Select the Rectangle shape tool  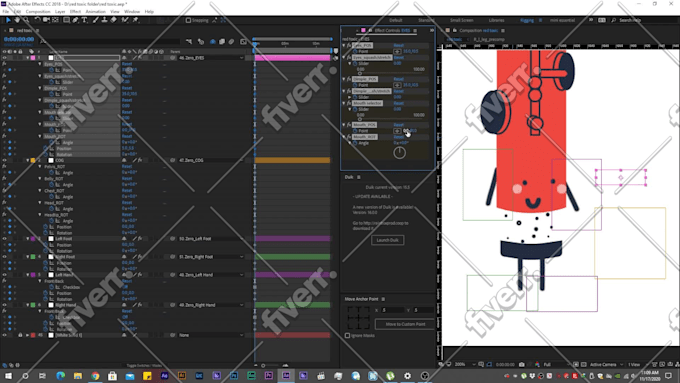coord(67,20)
